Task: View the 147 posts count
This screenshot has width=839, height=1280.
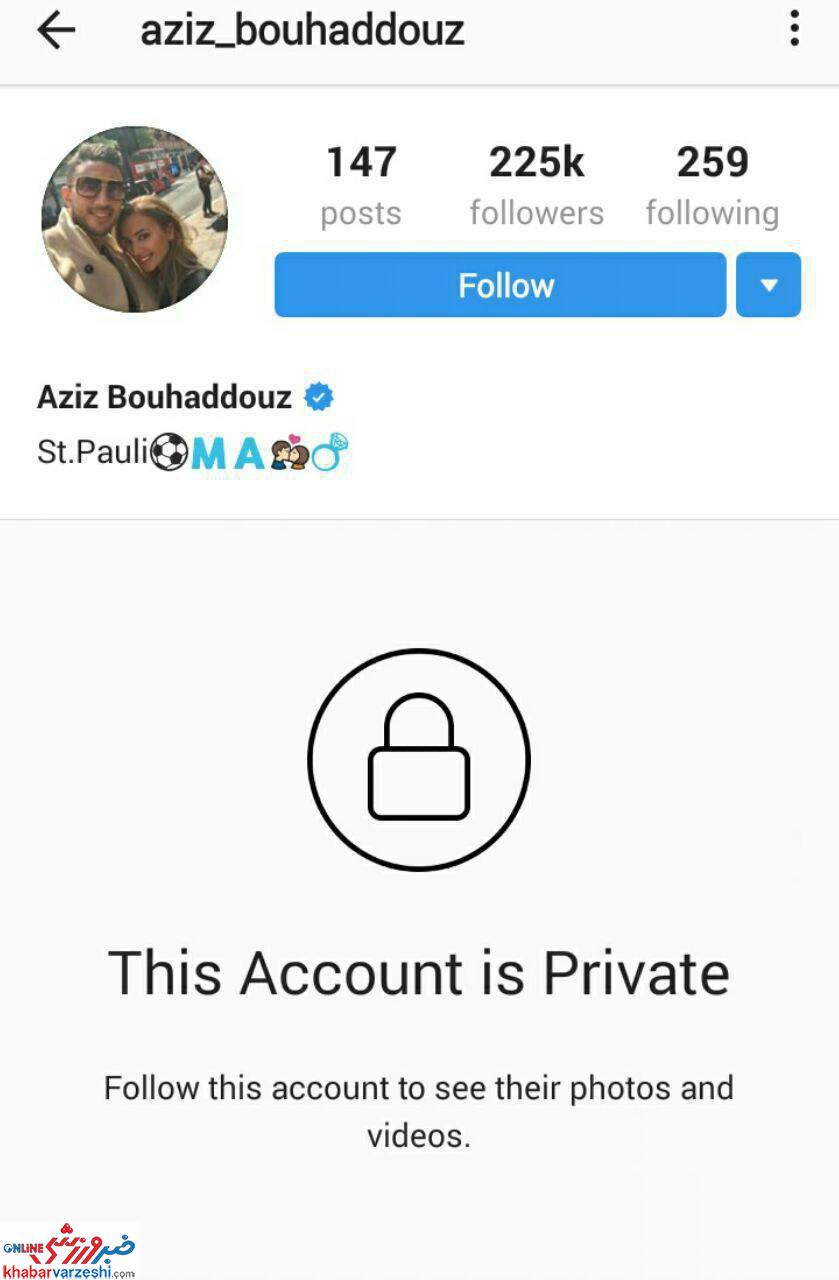Action: (x=361, y=186)
